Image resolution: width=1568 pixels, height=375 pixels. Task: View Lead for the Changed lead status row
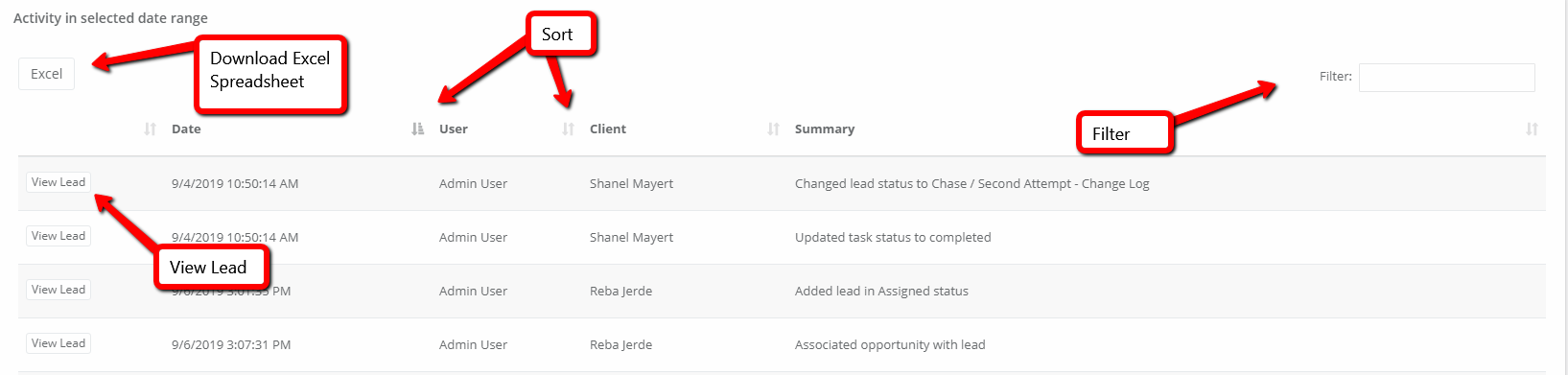(x=59, y=182)
